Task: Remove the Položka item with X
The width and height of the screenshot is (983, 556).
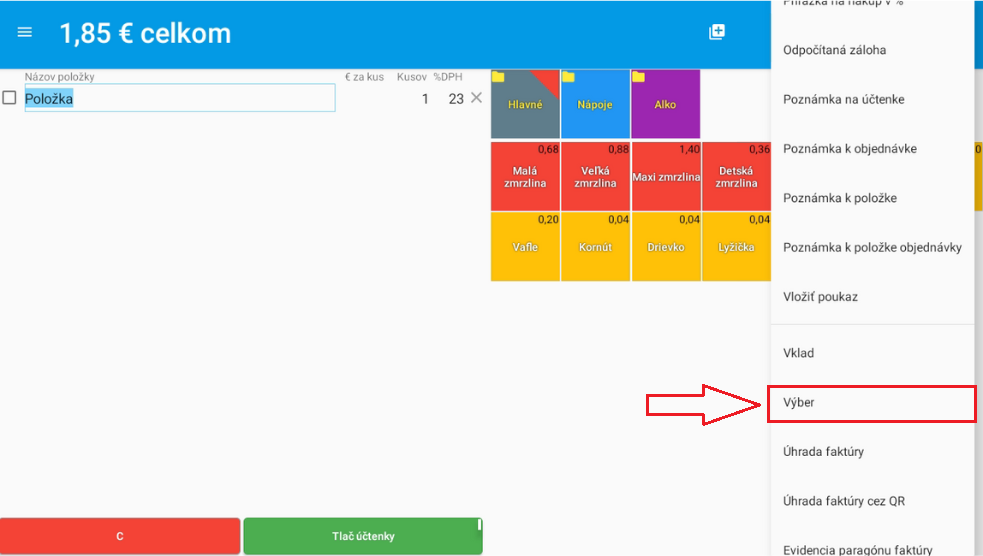Action: (x=476, y=98)
